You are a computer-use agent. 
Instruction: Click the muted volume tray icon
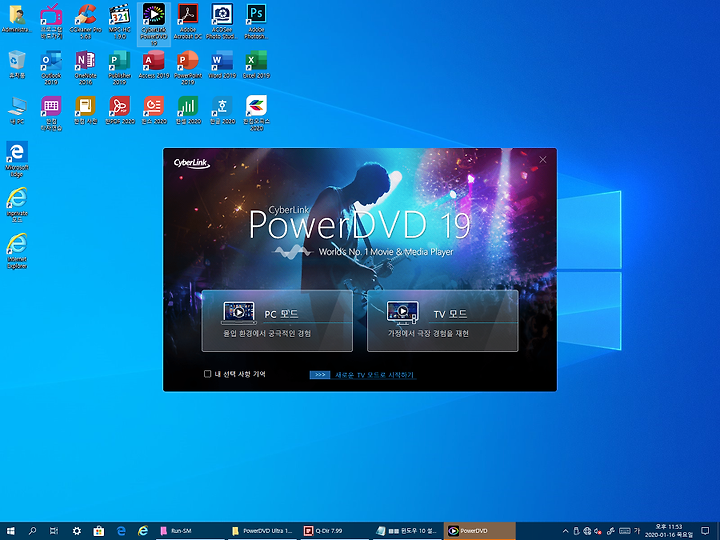click(598, 531)
